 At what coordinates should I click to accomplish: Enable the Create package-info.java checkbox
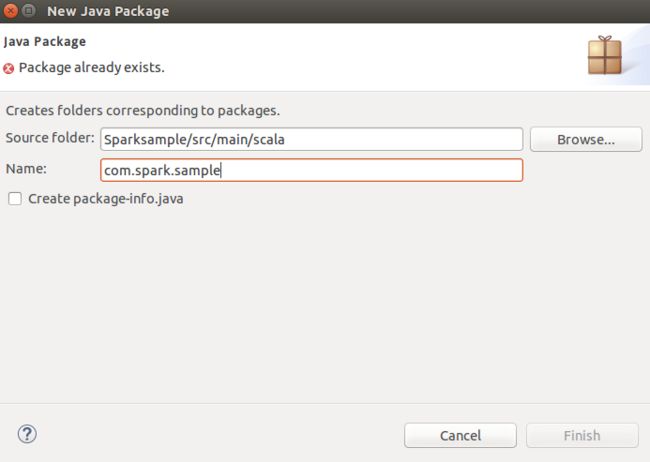pyautogui.click(x=15, y=199)
